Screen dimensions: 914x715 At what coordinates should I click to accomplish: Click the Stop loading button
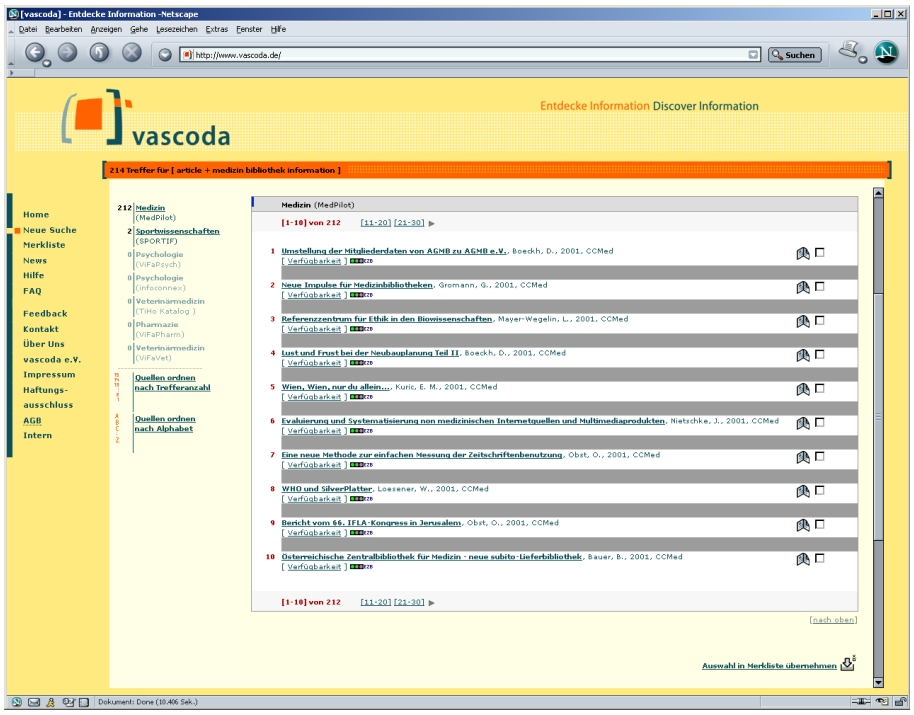[x=132, y=53]
